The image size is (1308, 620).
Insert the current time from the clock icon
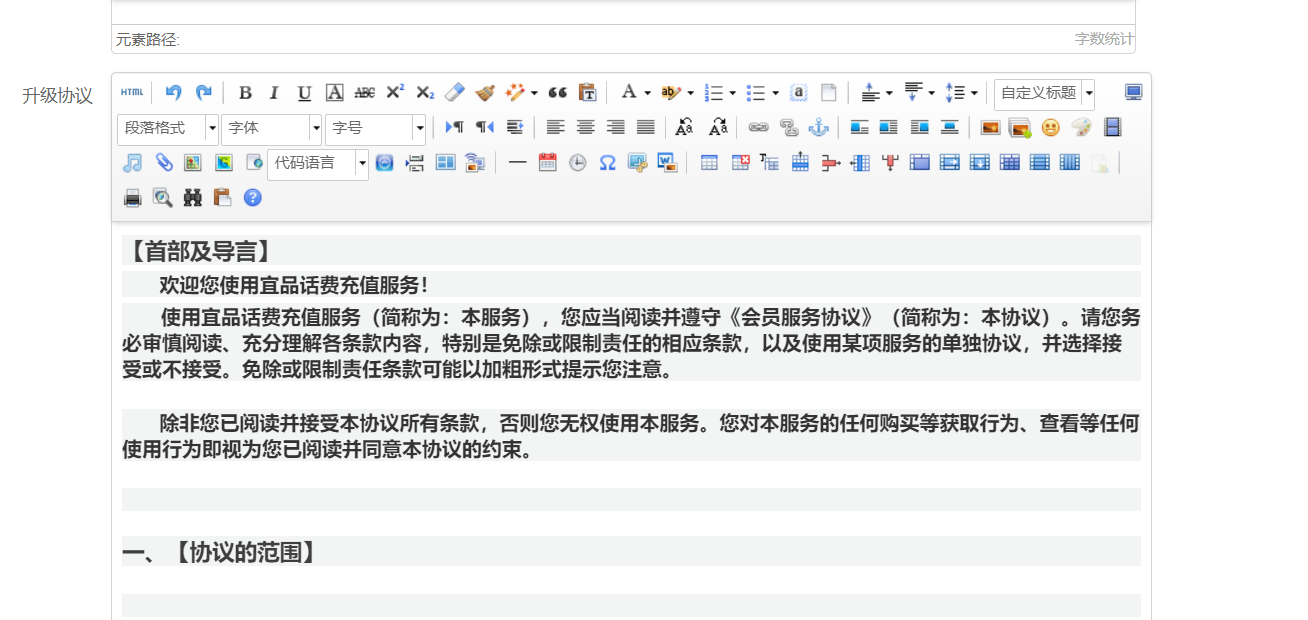(577, 163)
